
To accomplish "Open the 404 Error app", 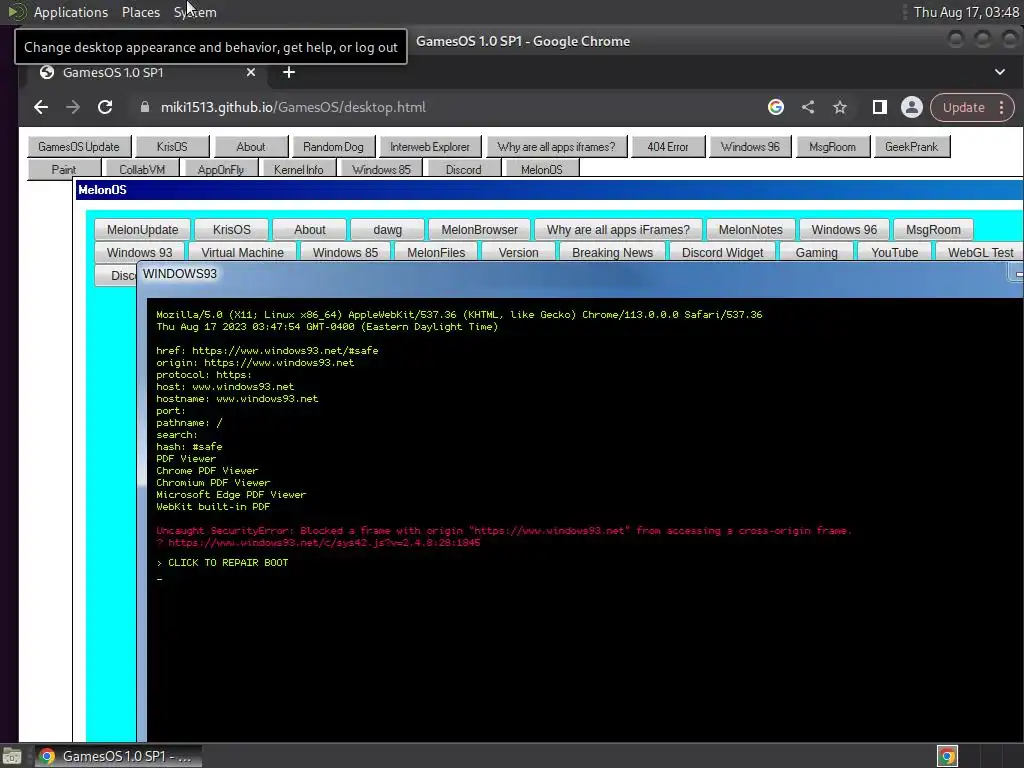I will pos(668,147).
